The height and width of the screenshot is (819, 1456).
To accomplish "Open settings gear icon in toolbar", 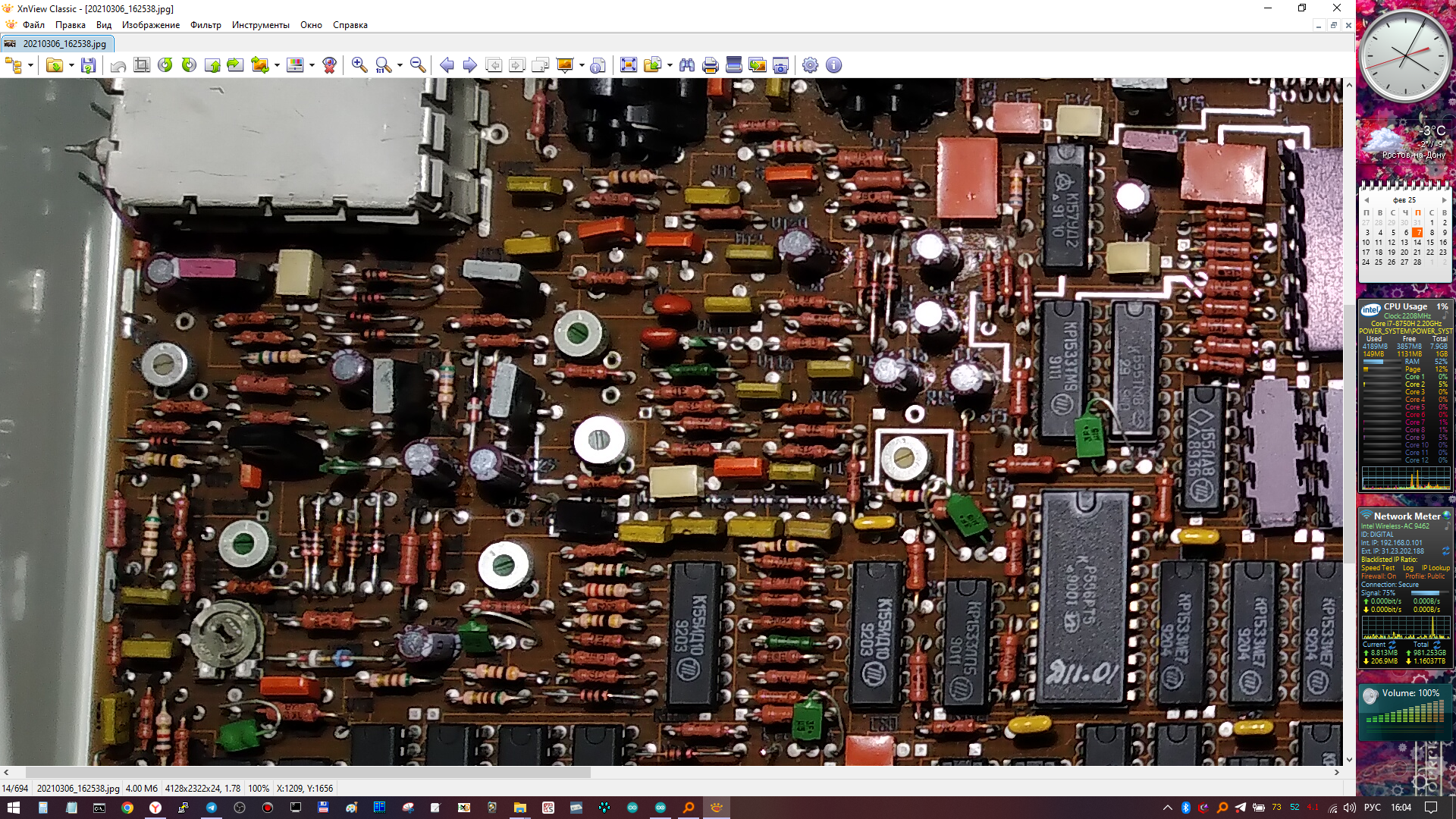I will (810, 65).
